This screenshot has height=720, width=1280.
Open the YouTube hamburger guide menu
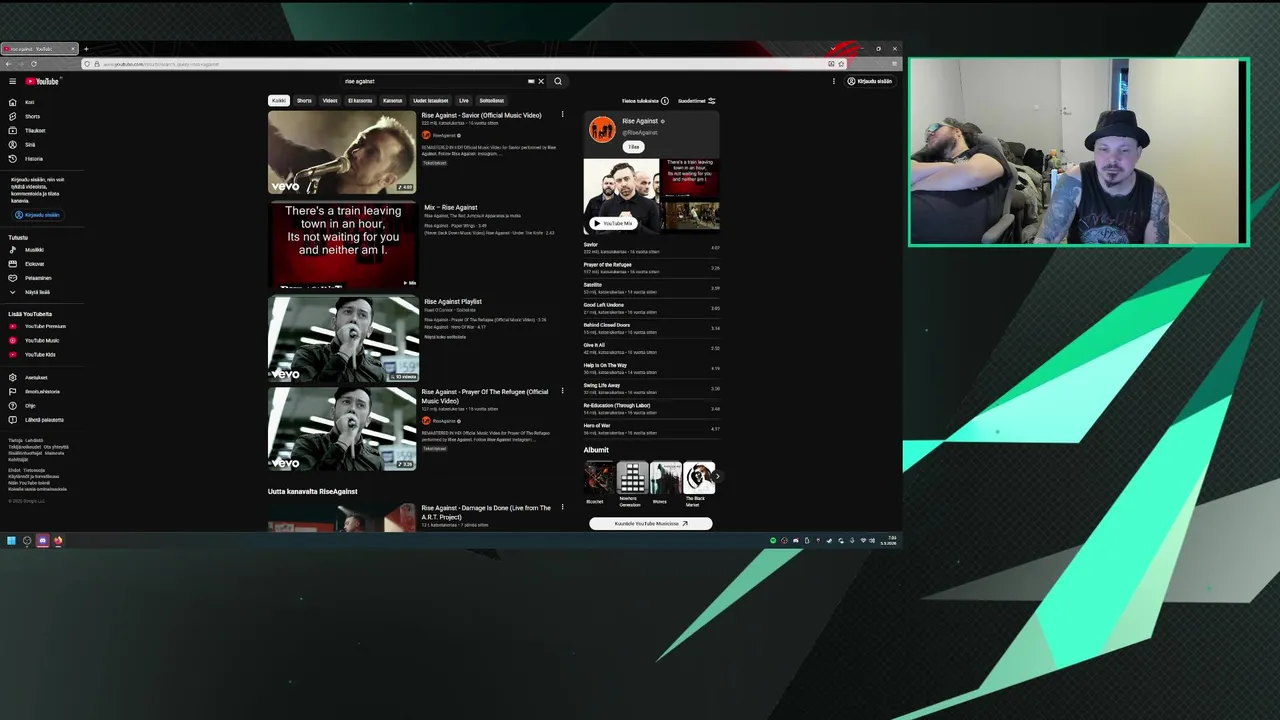(x=12, y=81)
